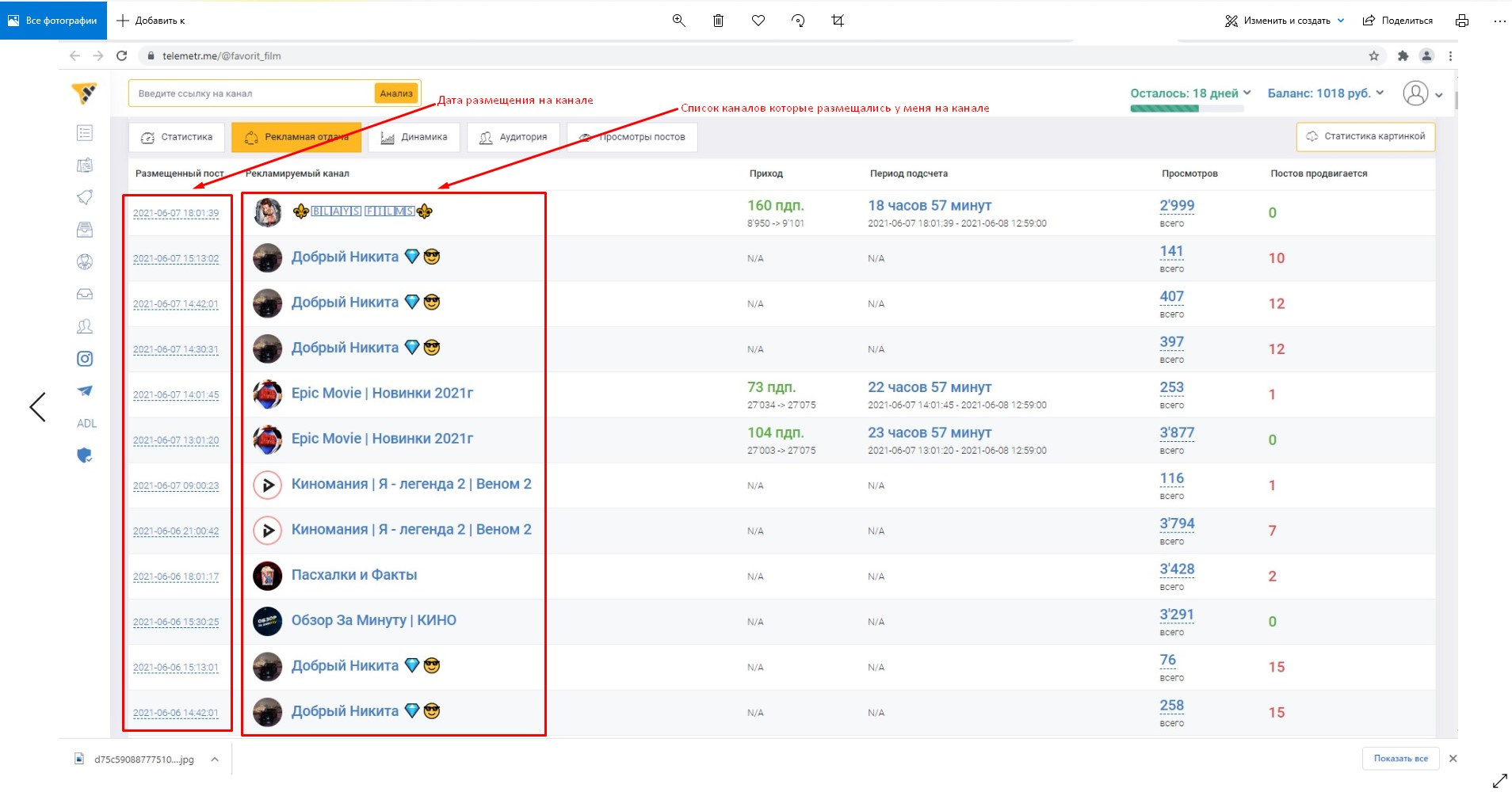
Task: Expand the 'Осталось: 18 дней' dropdown
Action: tap(1247, 93)
